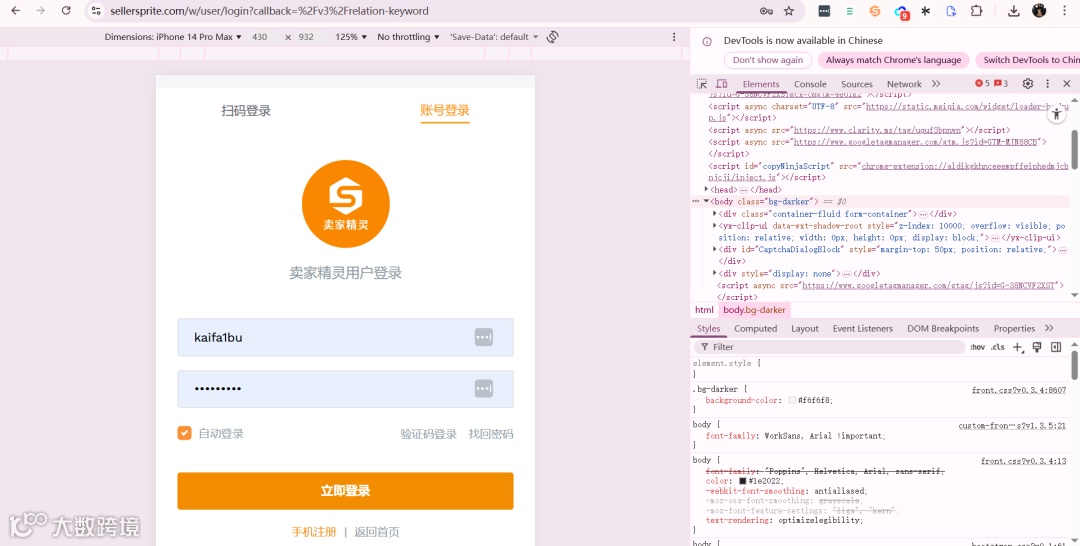Image resolution: width=1080 pixels, height=546 pixels.
Task: Open the blue document extension icon
Action: pos(951,11)
